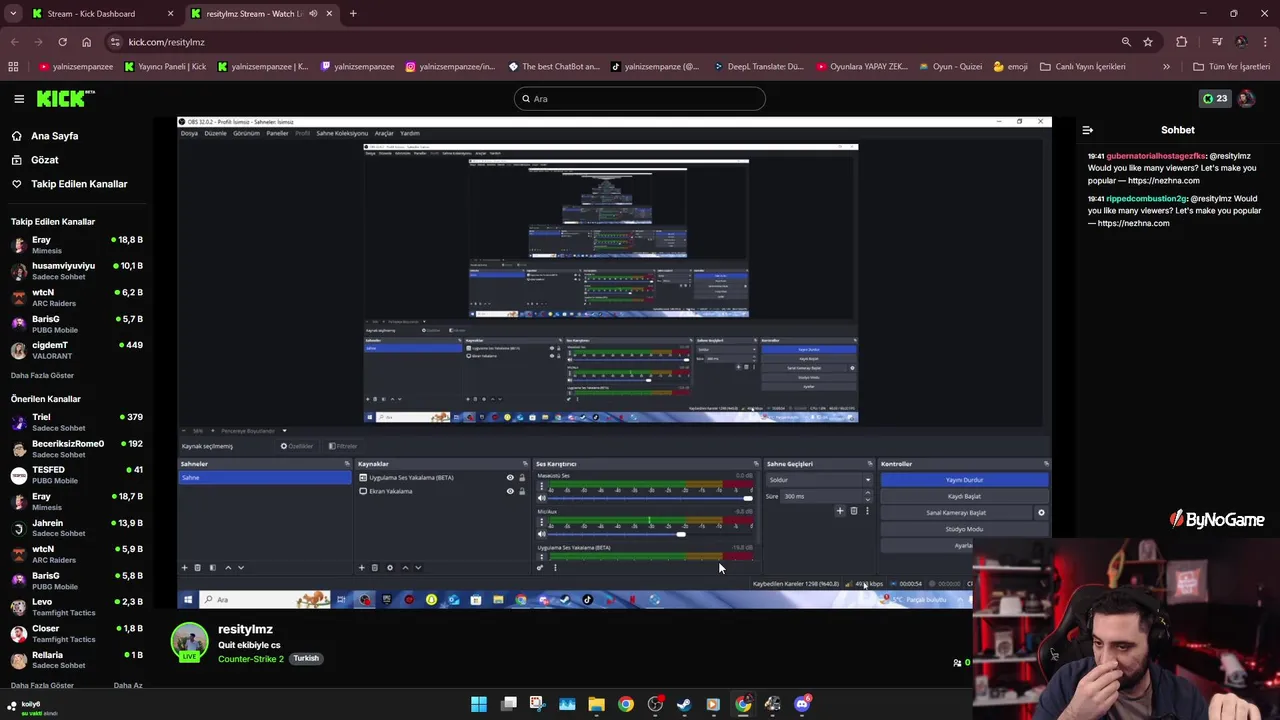This screenshot has width=1280, height=720.
Task: Go to the browser home page
Action: click(86, 42)
